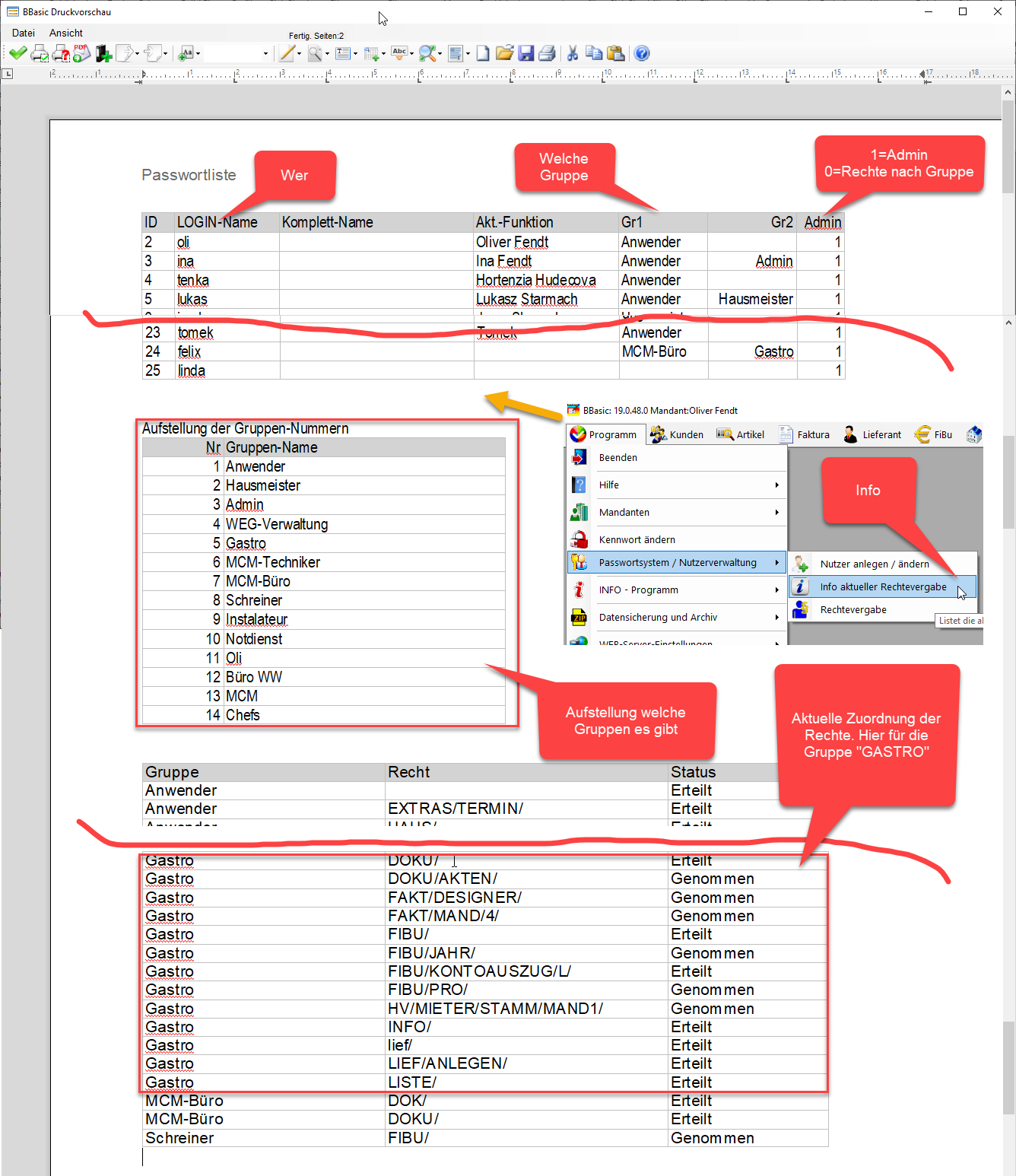
Task: Click the ruler tab type selector L
Action: click(7, 74)
